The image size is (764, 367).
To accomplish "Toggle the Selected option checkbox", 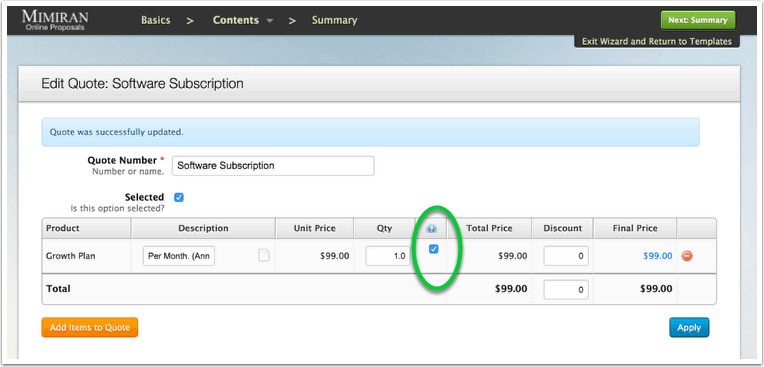I will tap(179, 197).
